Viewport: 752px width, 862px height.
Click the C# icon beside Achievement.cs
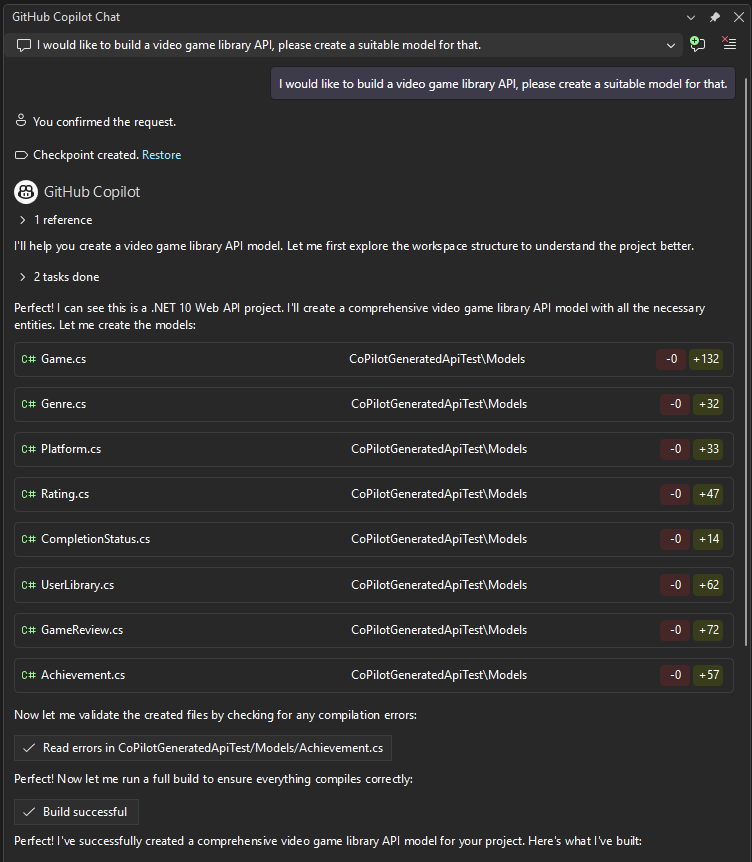coord(28,675)
